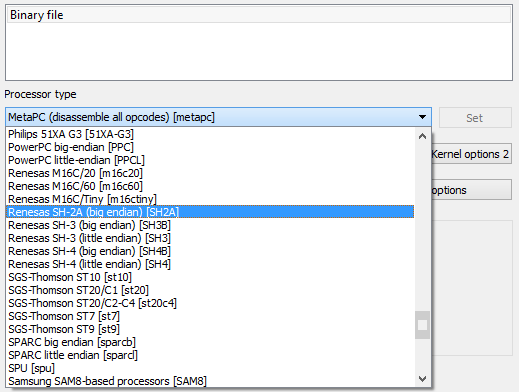Pick Renesas SH-4 (little endian) [SH4]
The image size is (519, 392).
pyautogui.click(x=210, y=264)
